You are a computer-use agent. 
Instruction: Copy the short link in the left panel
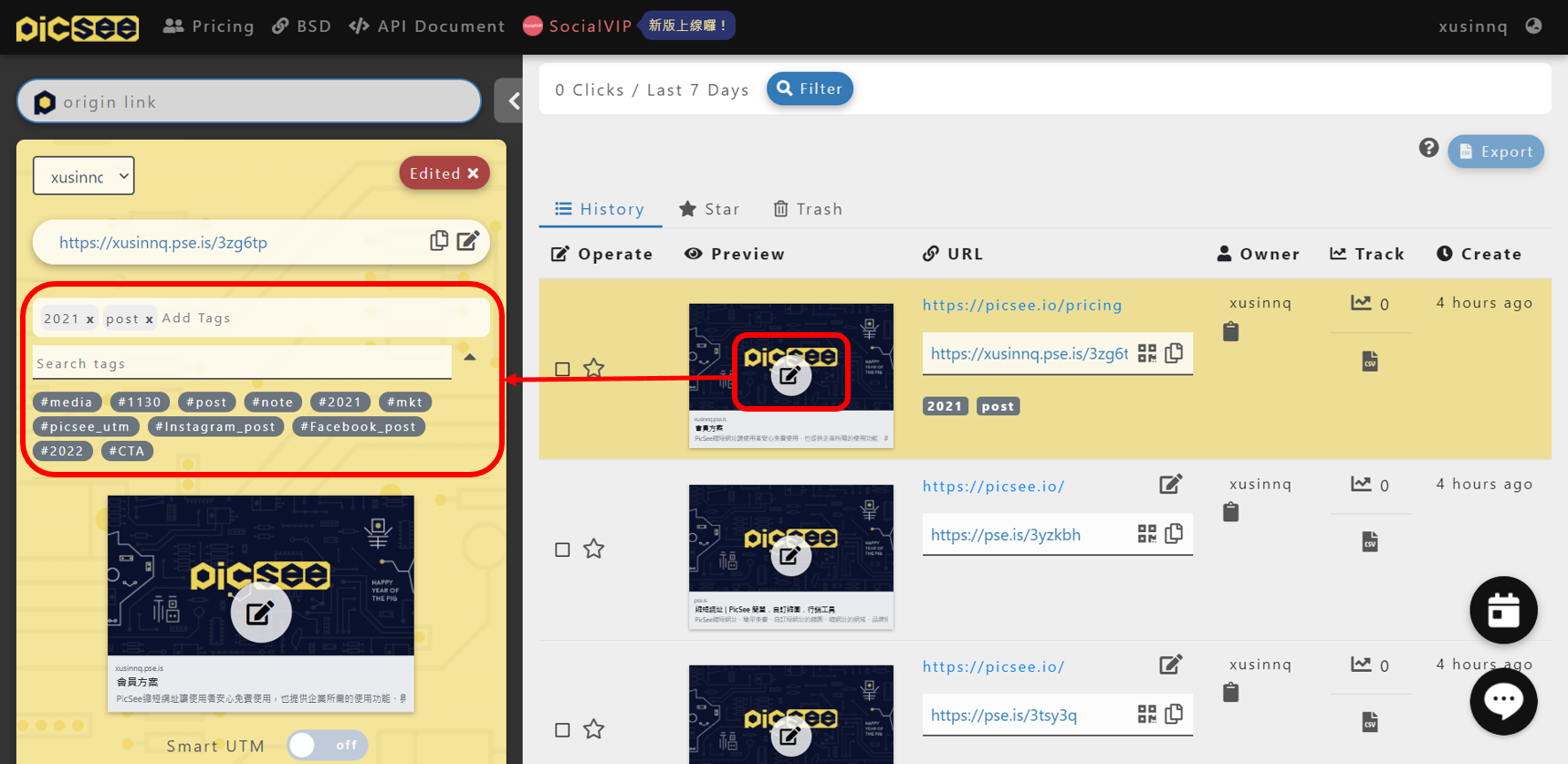tap(439, 240)
